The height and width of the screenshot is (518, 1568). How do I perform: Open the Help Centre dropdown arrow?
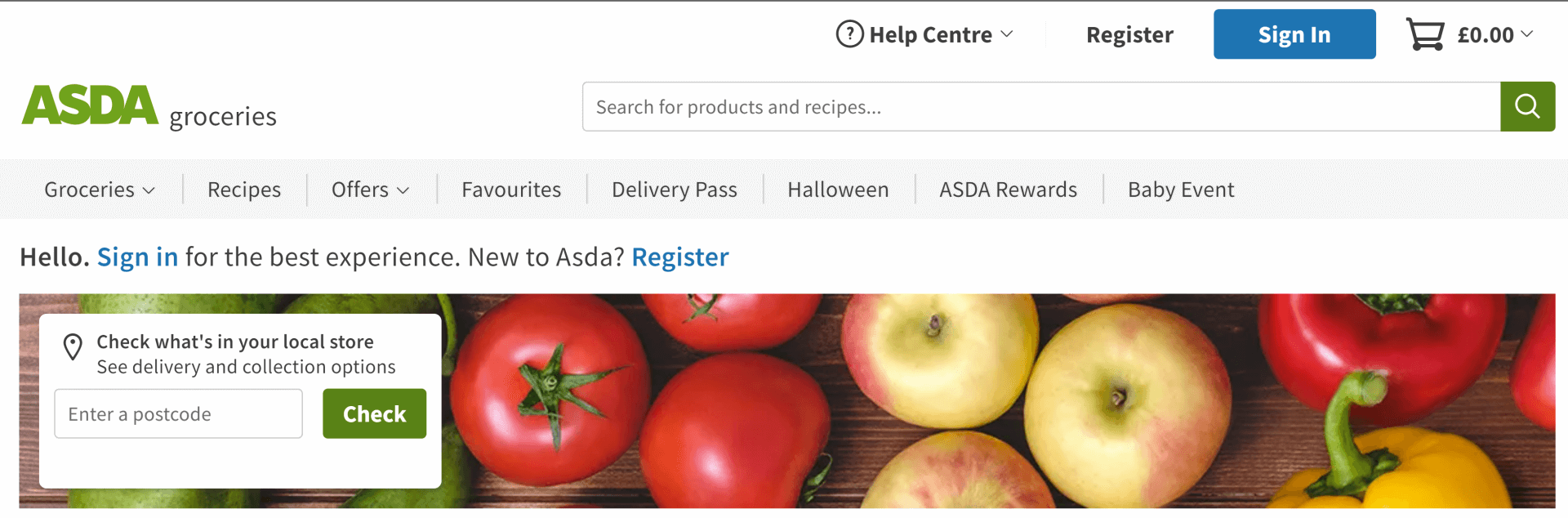point(1007,34)
